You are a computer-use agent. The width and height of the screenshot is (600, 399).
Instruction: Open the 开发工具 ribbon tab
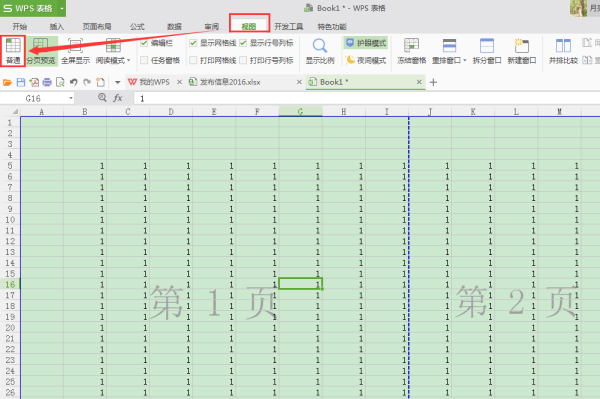tap(289, 26)
